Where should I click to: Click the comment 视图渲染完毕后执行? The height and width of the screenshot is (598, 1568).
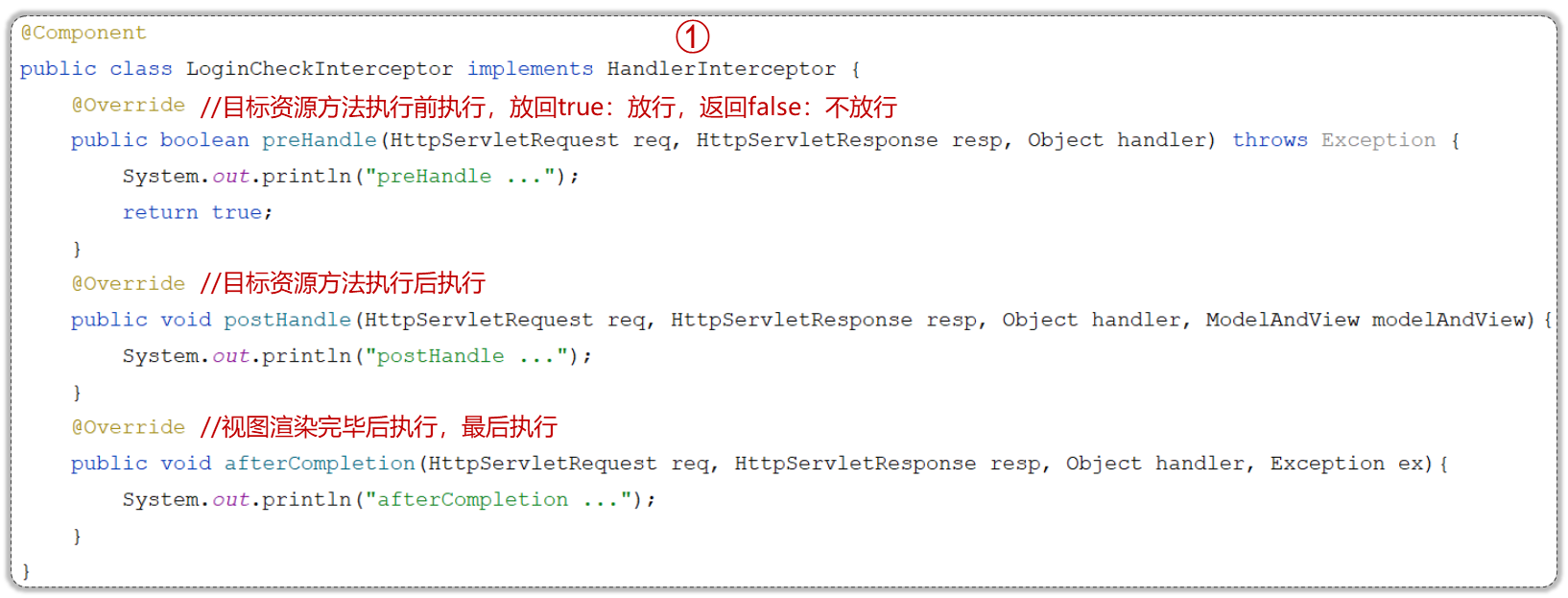point(379,426)
